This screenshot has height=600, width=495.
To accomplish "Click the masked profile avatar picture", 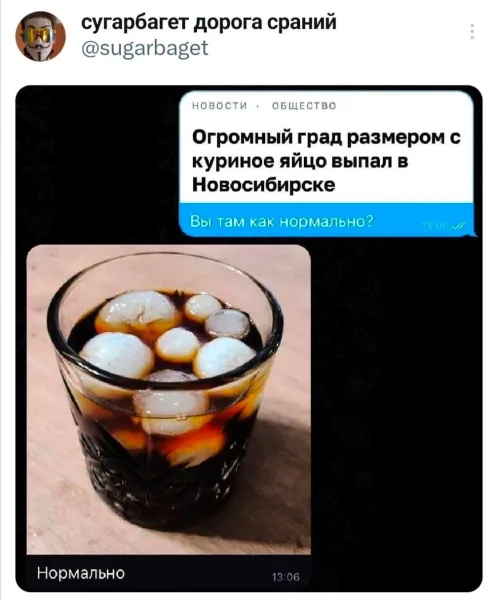I will 40,36.
